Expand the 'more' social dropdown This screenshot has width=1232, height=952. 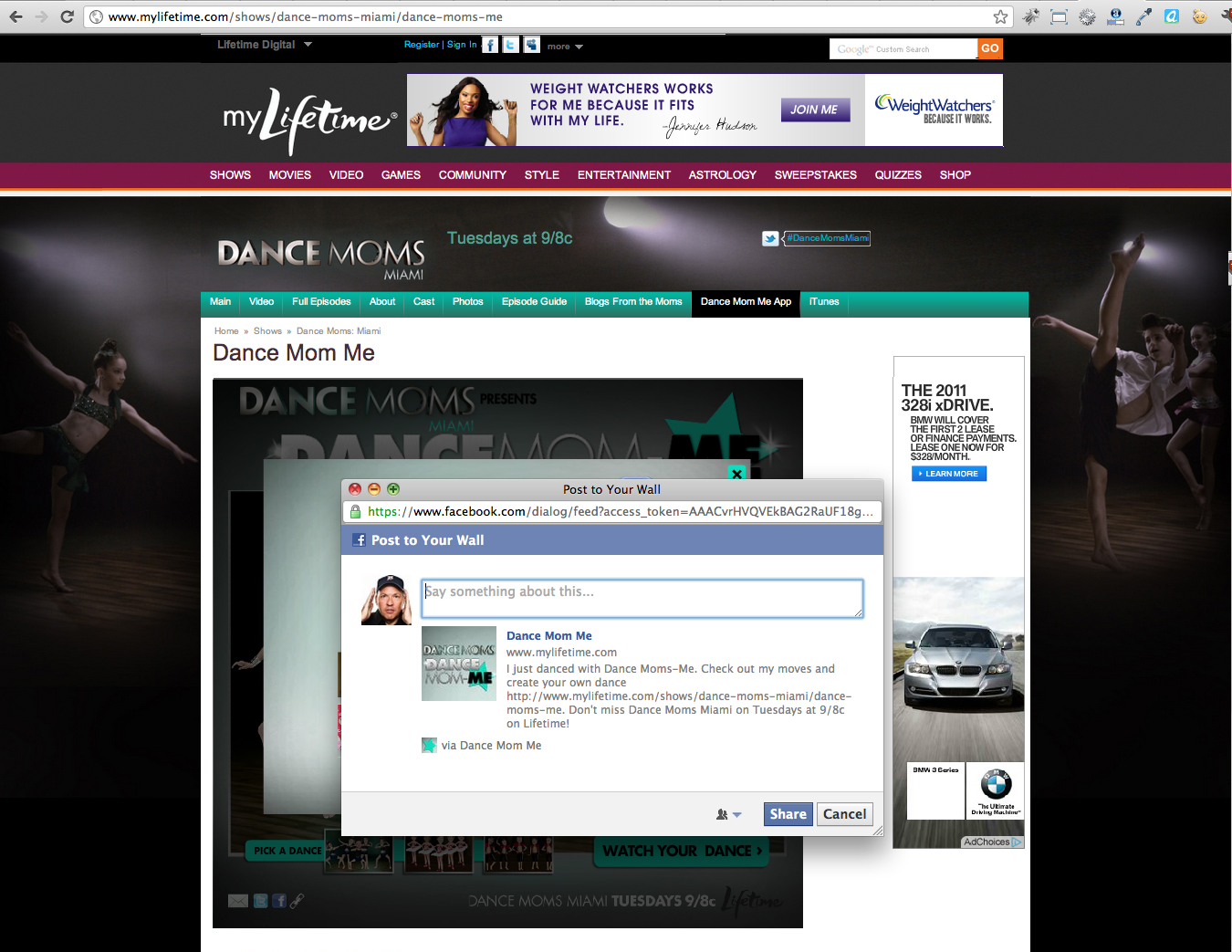click(x=565, y=47)
